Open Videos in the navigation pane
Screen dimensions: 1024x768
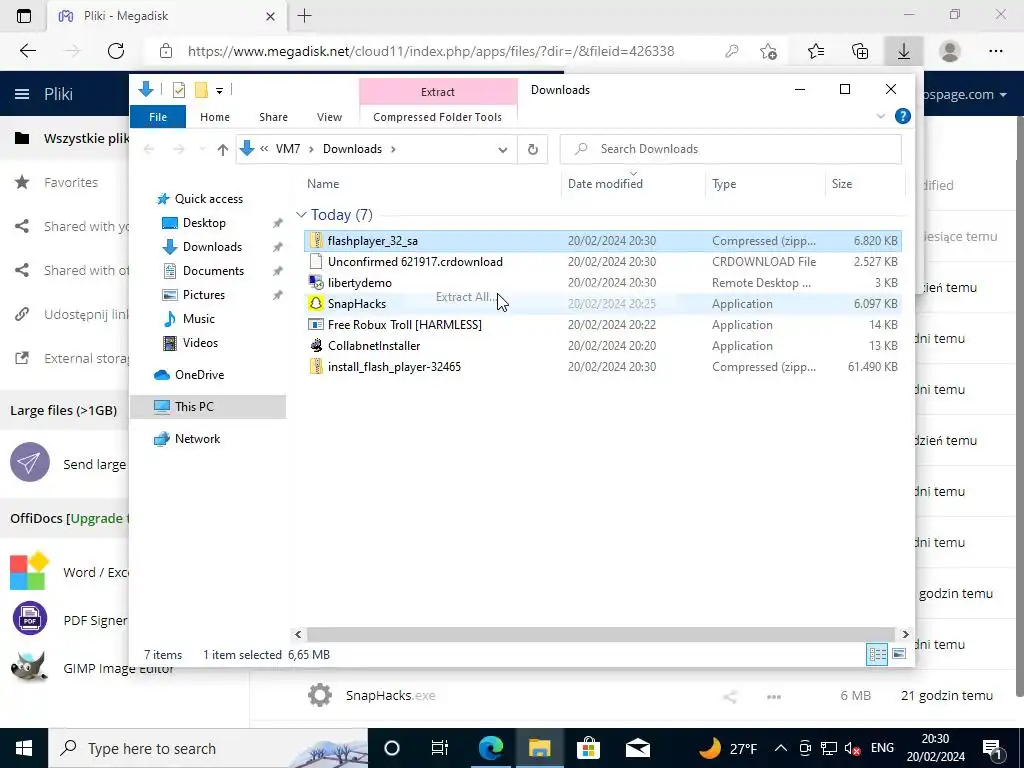pyautogui.click(x=200, y=343)
